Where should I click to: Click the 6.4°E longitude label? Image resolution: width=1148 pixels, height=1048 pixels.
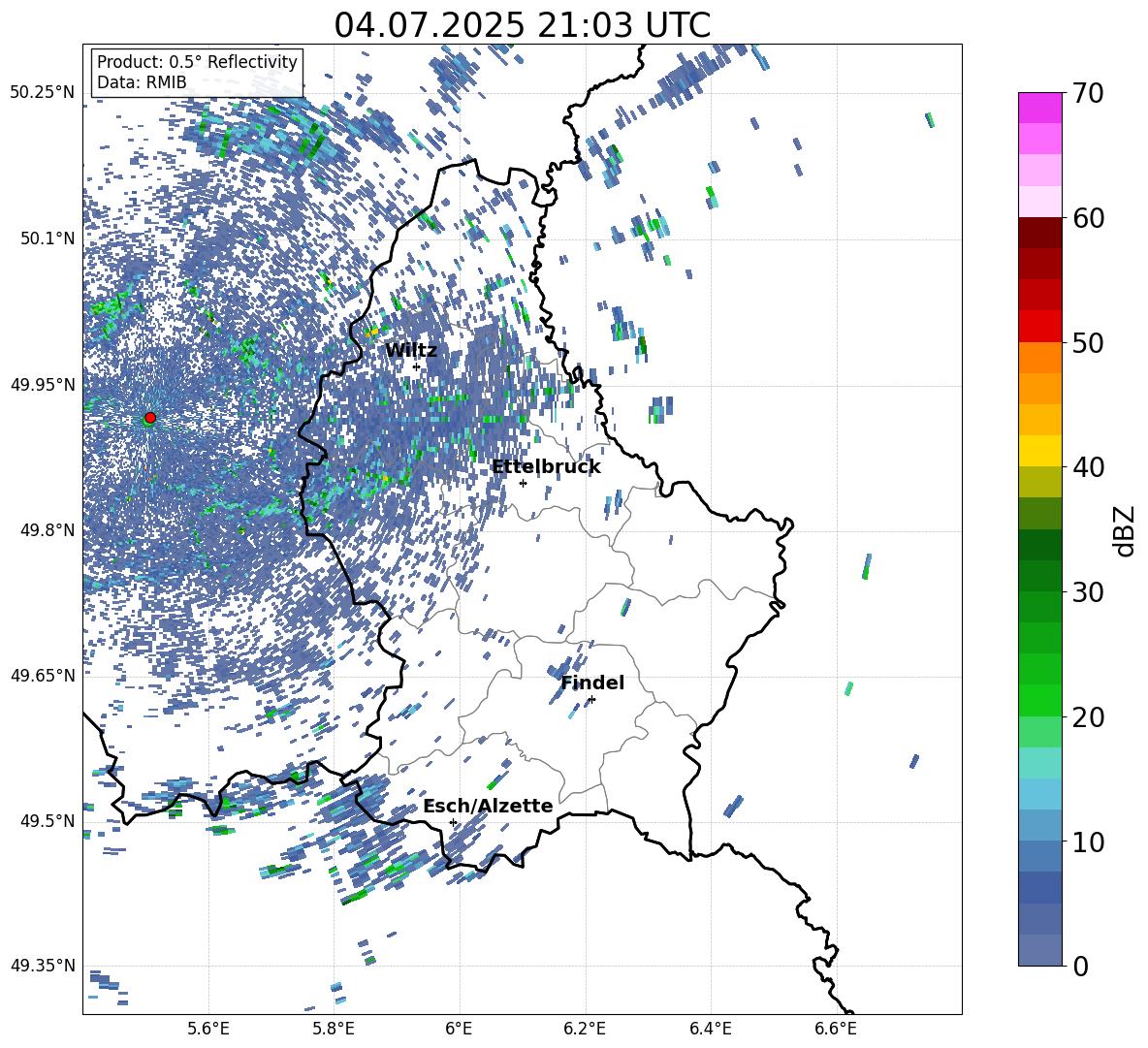click(x=711, y=1030)
